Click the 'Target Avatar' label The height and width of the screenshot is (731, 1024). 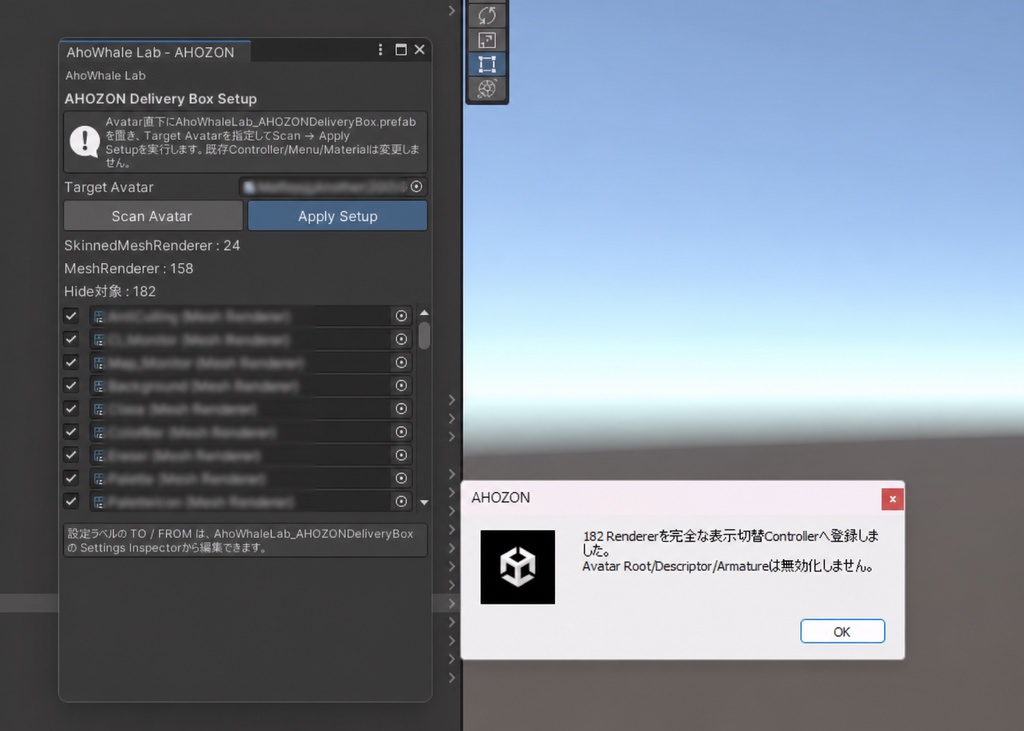point(108,187)
